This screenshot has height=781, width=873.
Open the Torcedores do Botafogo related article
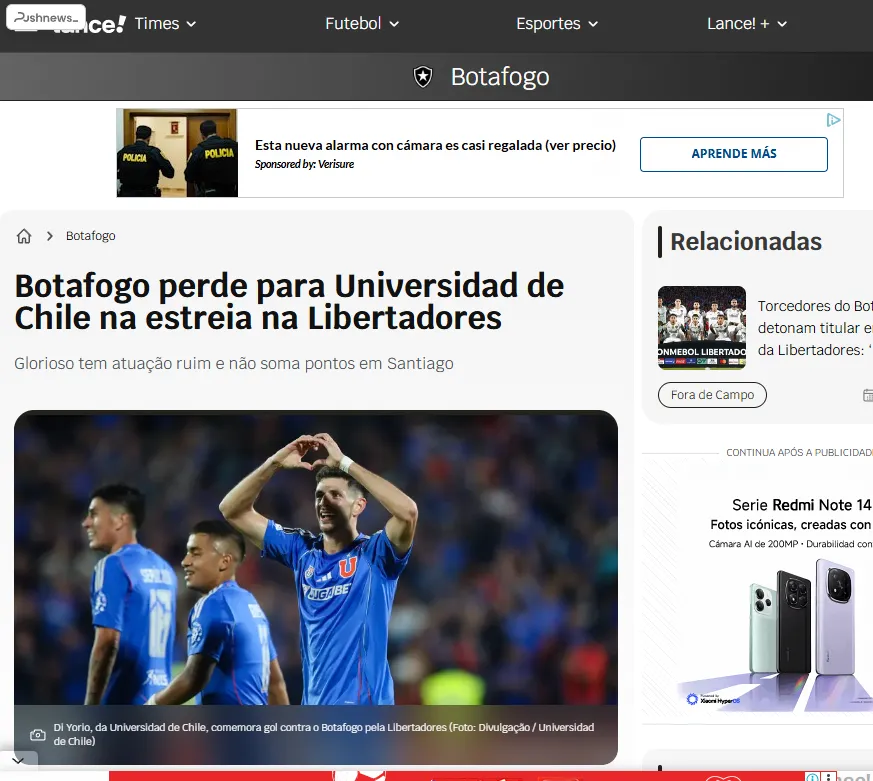(x=817, y=327)
